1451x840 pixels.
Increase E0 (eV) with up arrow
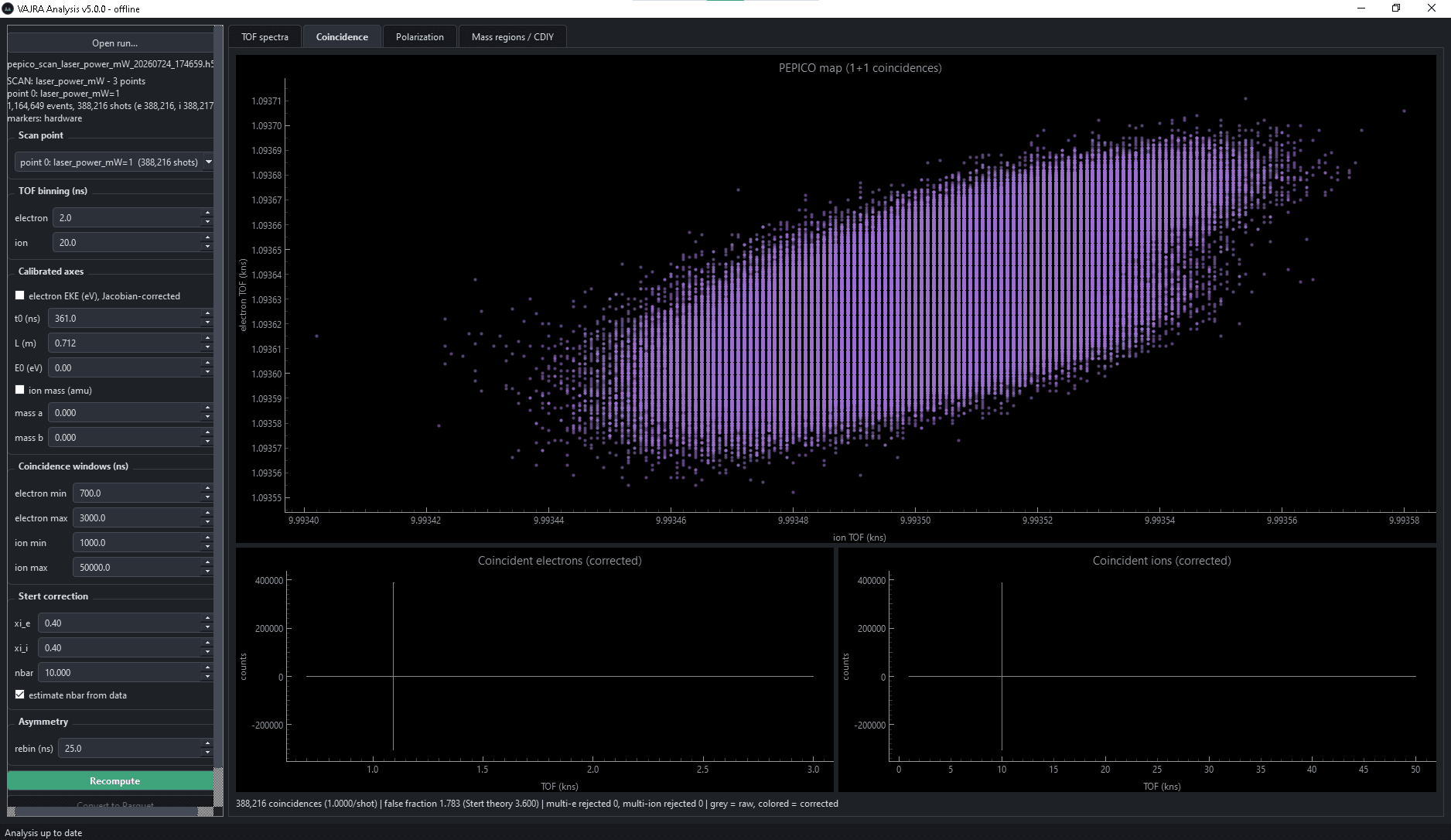(207, 364)
